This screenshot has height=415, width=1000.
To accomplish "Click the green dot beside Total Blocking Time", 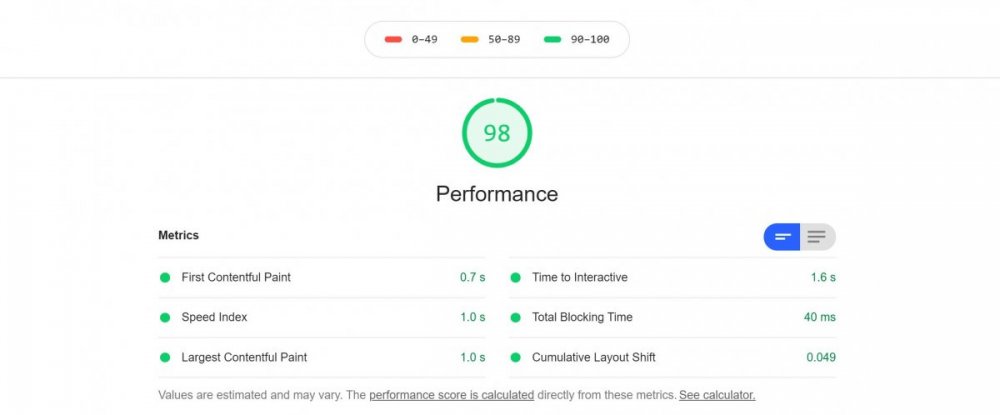I will pos(516,317).
